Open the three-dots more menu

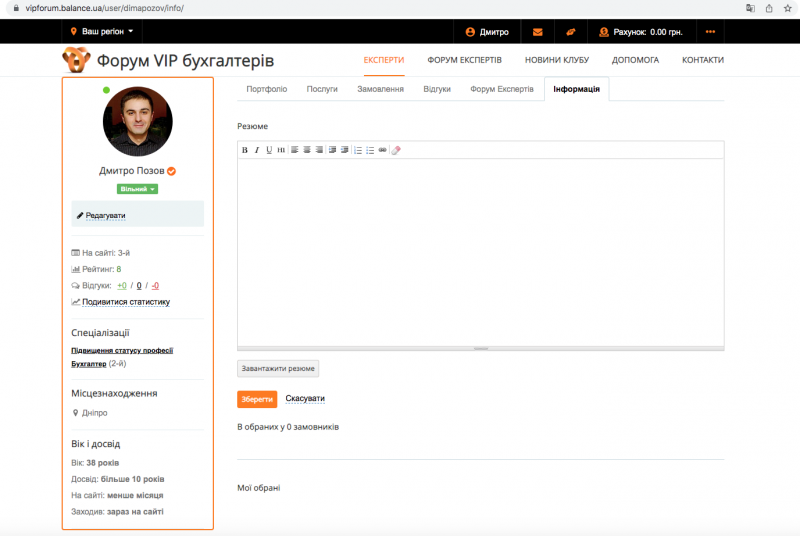[710, 32]
